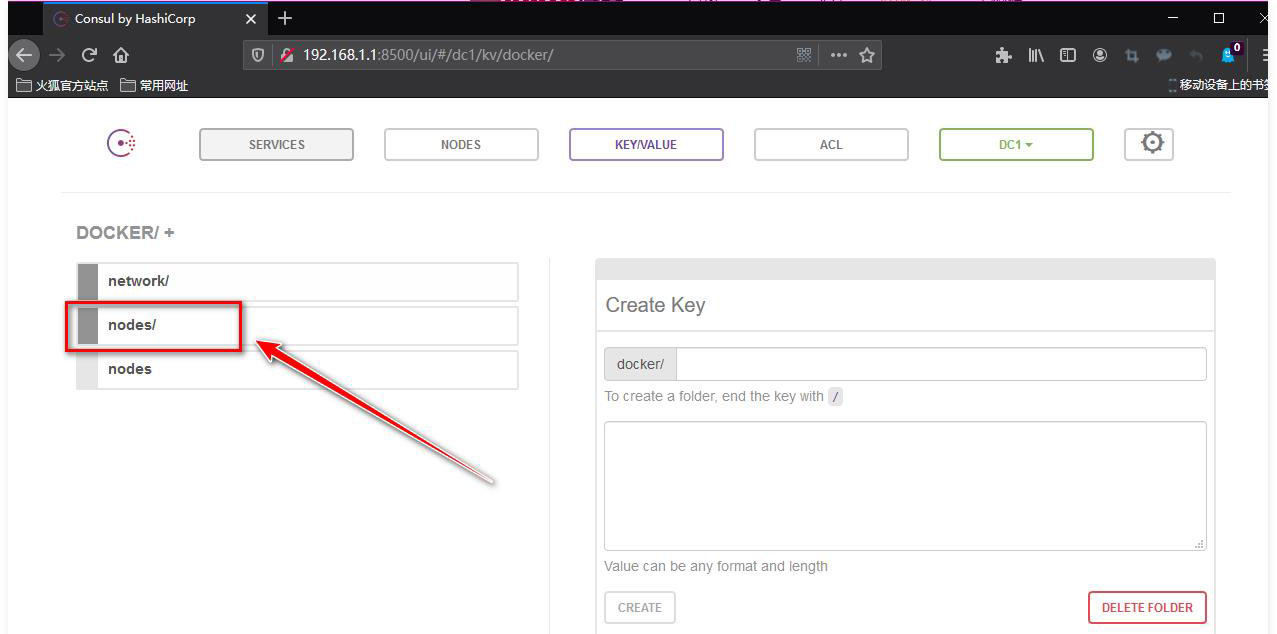Maximize the browser window
This screenshot has height=634, width=1277.
(1219, 18)
